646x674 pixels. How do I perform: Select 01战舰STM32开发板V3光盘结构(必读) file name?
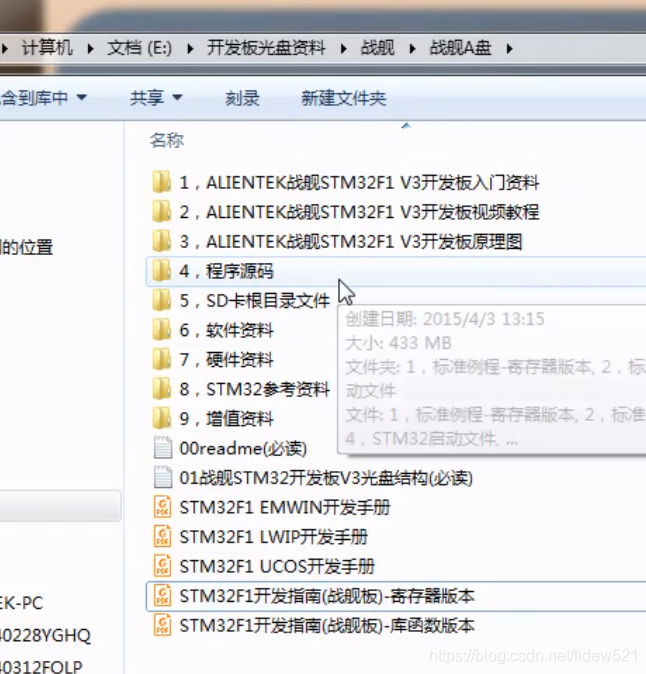tap(326, 478)
